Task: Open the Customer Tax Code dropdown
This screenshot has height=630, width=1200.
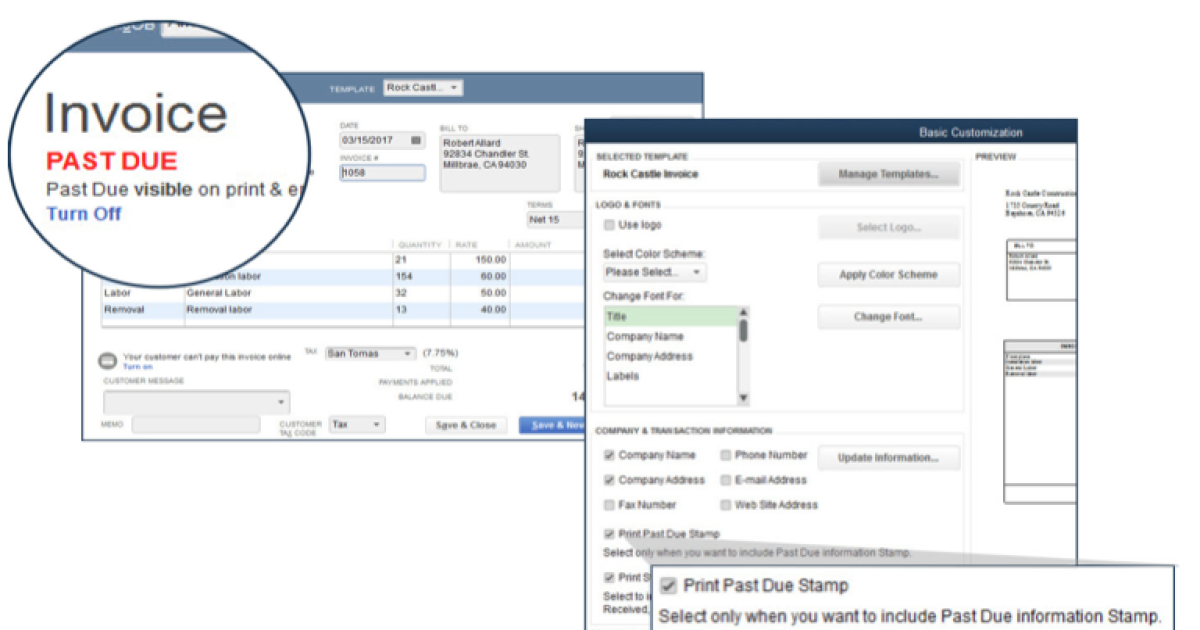Action: click(355, 424)
